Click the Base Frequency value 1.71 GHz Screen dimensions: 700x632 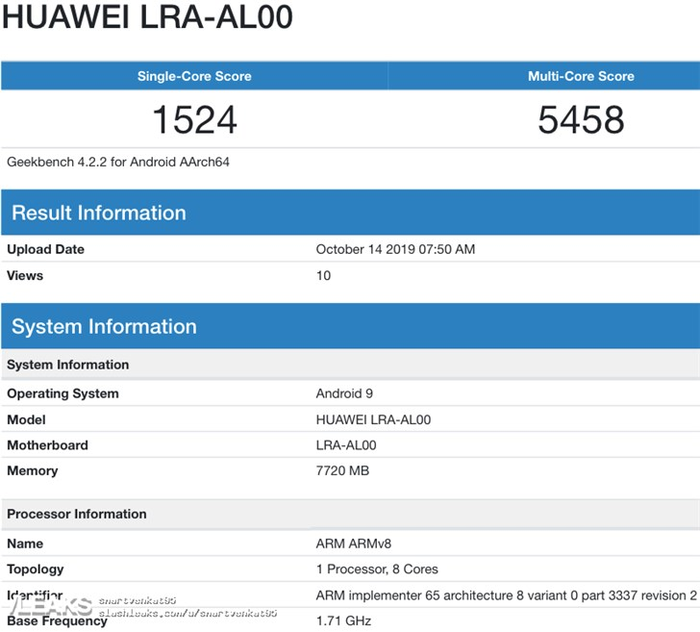pos(343,620)
